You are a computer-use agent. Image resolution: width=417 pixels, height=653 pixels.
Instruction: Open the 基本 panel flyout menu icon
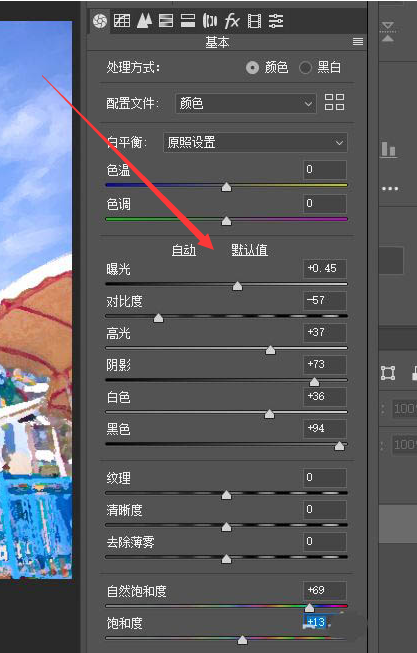[358, 41]
